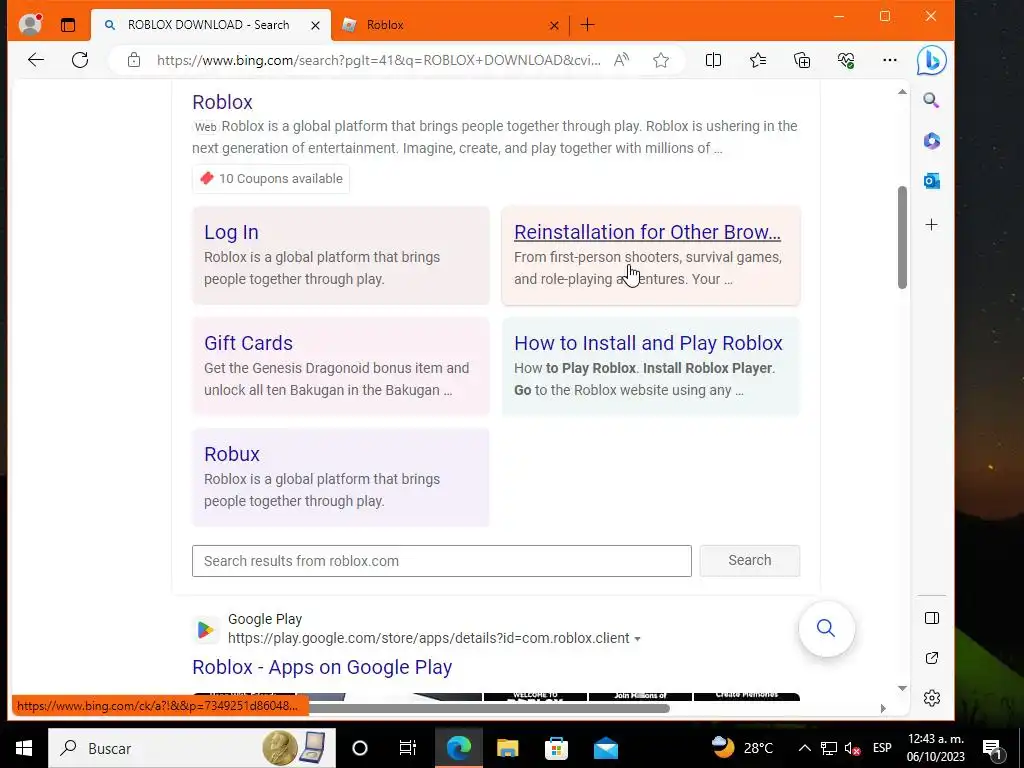1024x768 pixels.
Task: Click floating round search button
Action: [x=826, y=628]
